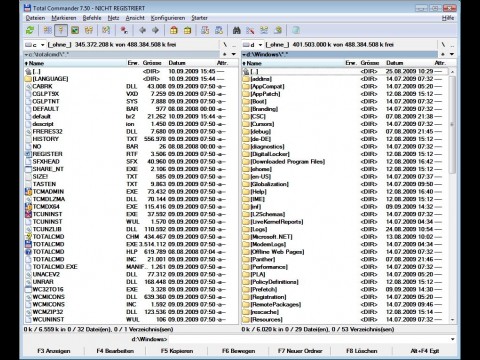
Task: Sort left panel by Erw. column
Action: point(133,63)
